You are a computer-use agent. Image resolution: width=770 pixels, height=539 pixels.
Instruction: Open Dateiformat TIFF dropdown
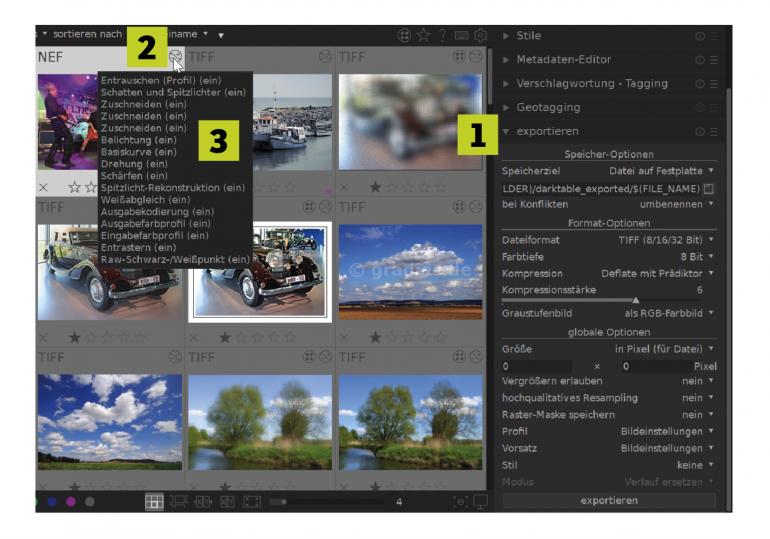[x=608, y=240]
